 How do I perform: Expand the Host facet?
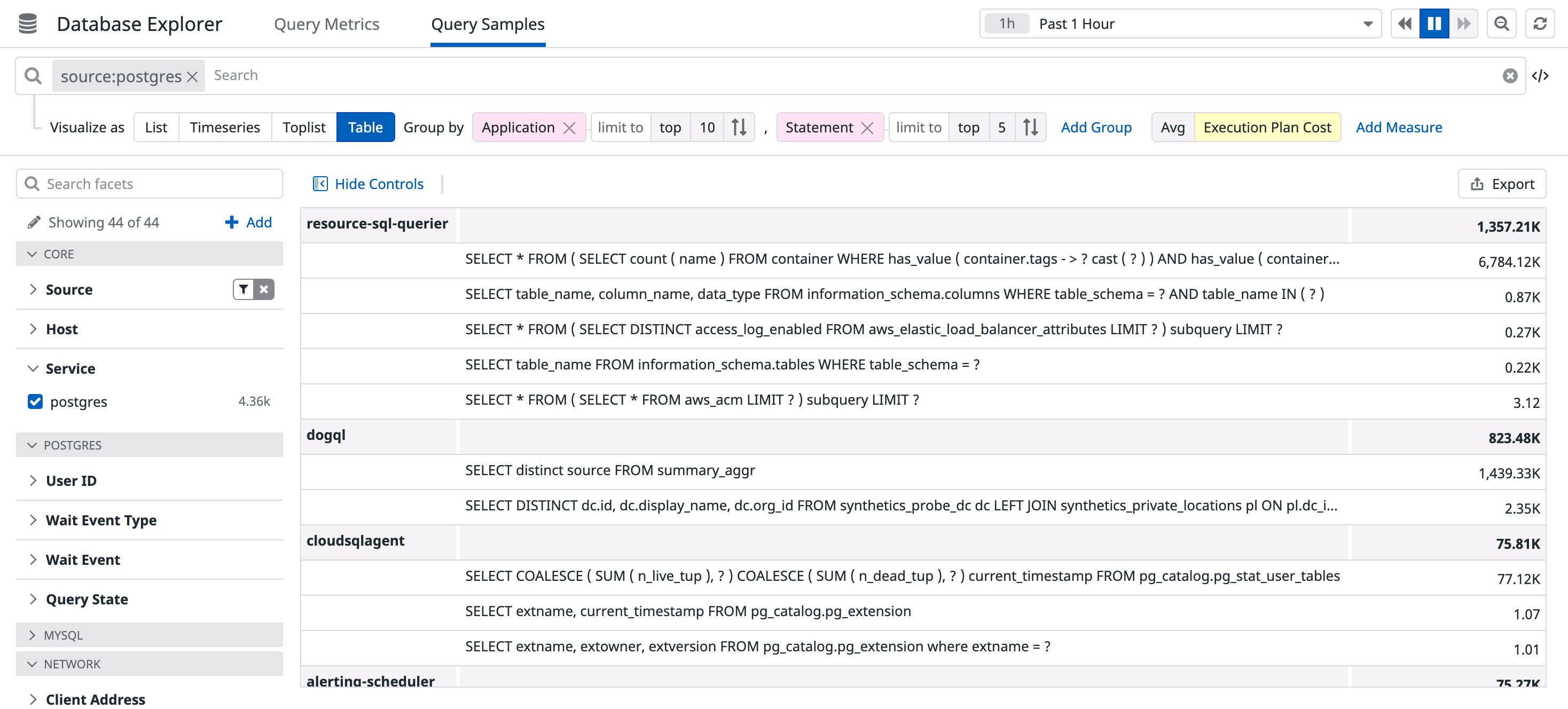pos(34,329)
